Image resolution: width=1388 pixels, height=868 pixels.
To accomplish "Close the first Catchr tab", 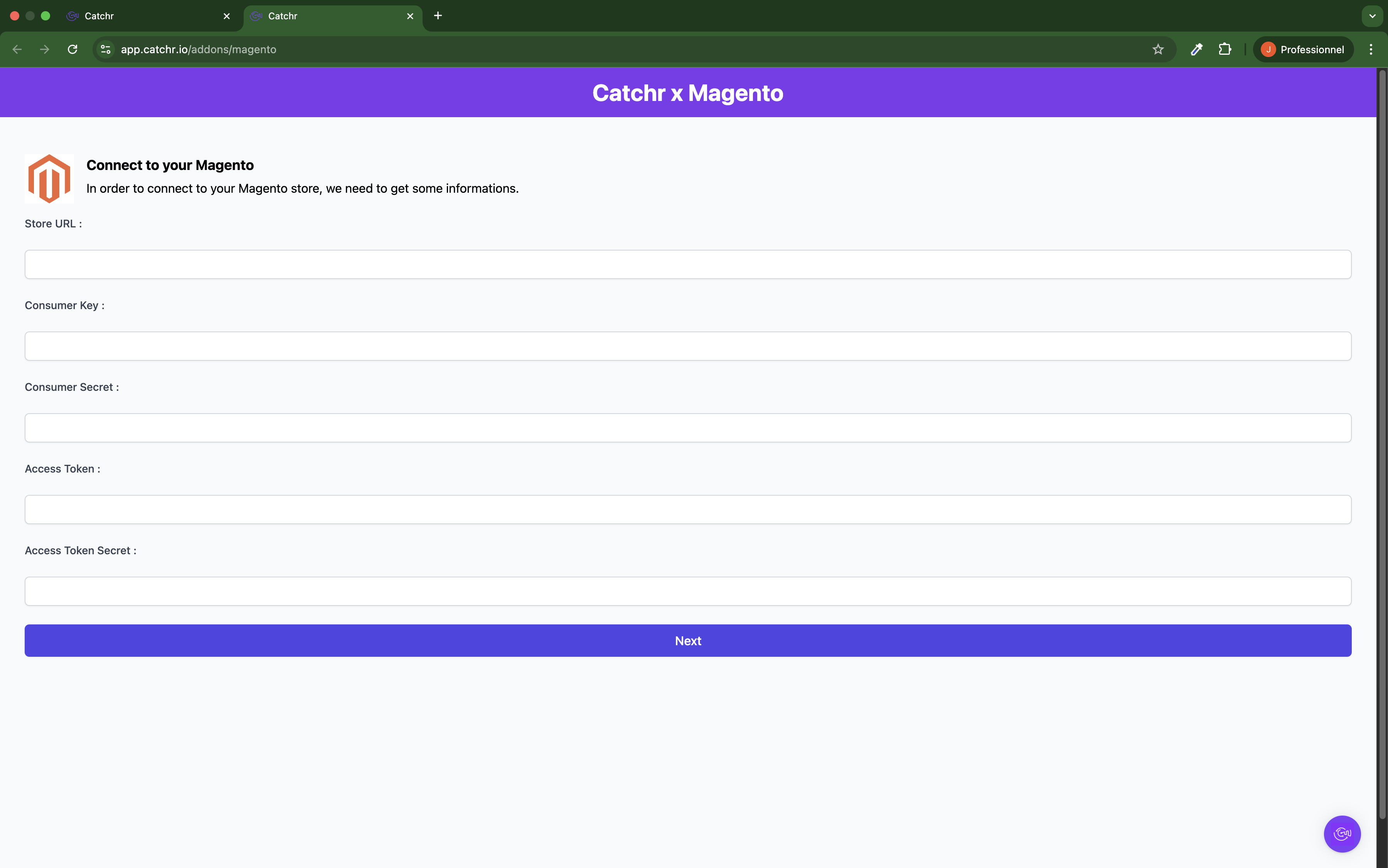I will pyautogui.click(x=227, y=16).
